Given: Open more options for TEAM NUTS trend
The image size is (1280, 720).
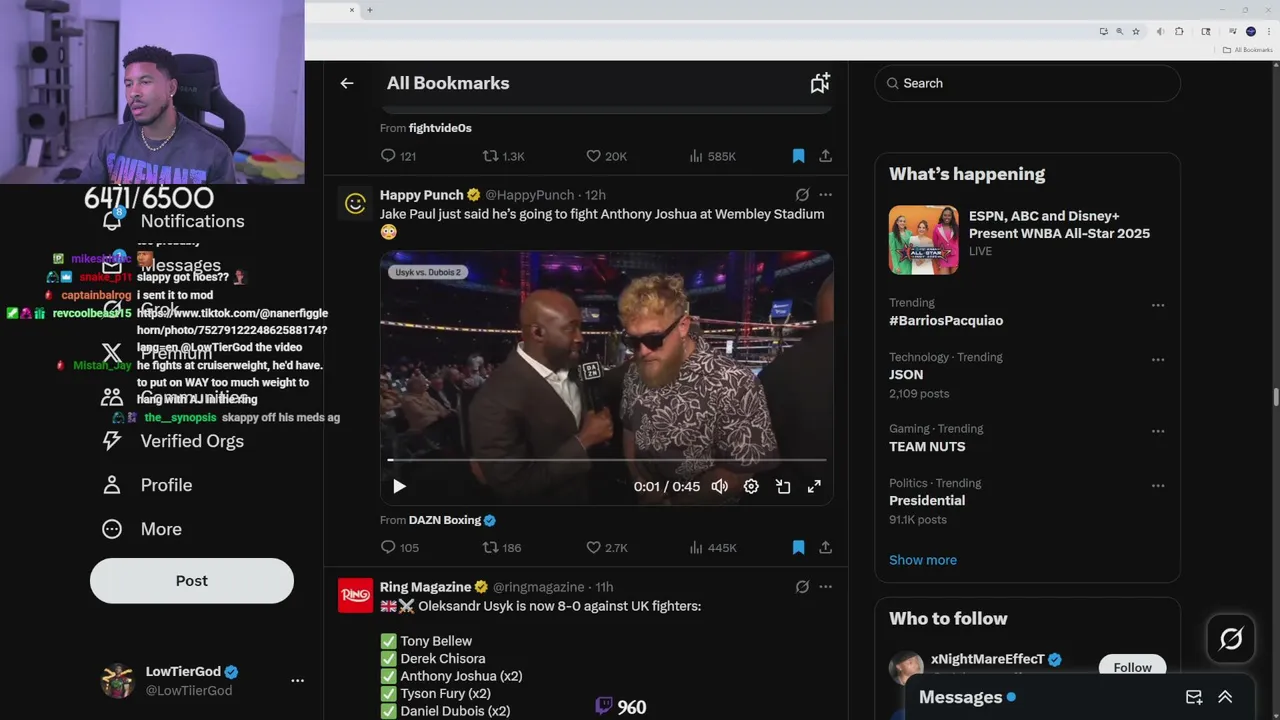Looking at the screenshot, I should [x=1158, y=431].
